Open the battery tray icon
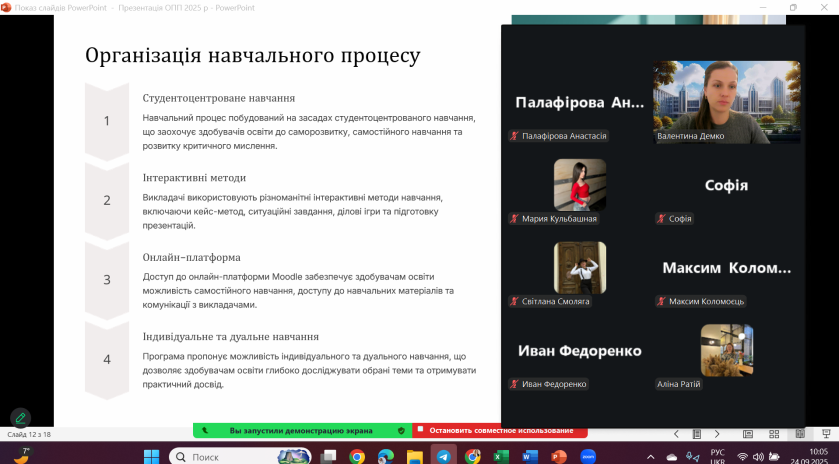This screenshot has height=464, width=839. (x=774, y=457)
